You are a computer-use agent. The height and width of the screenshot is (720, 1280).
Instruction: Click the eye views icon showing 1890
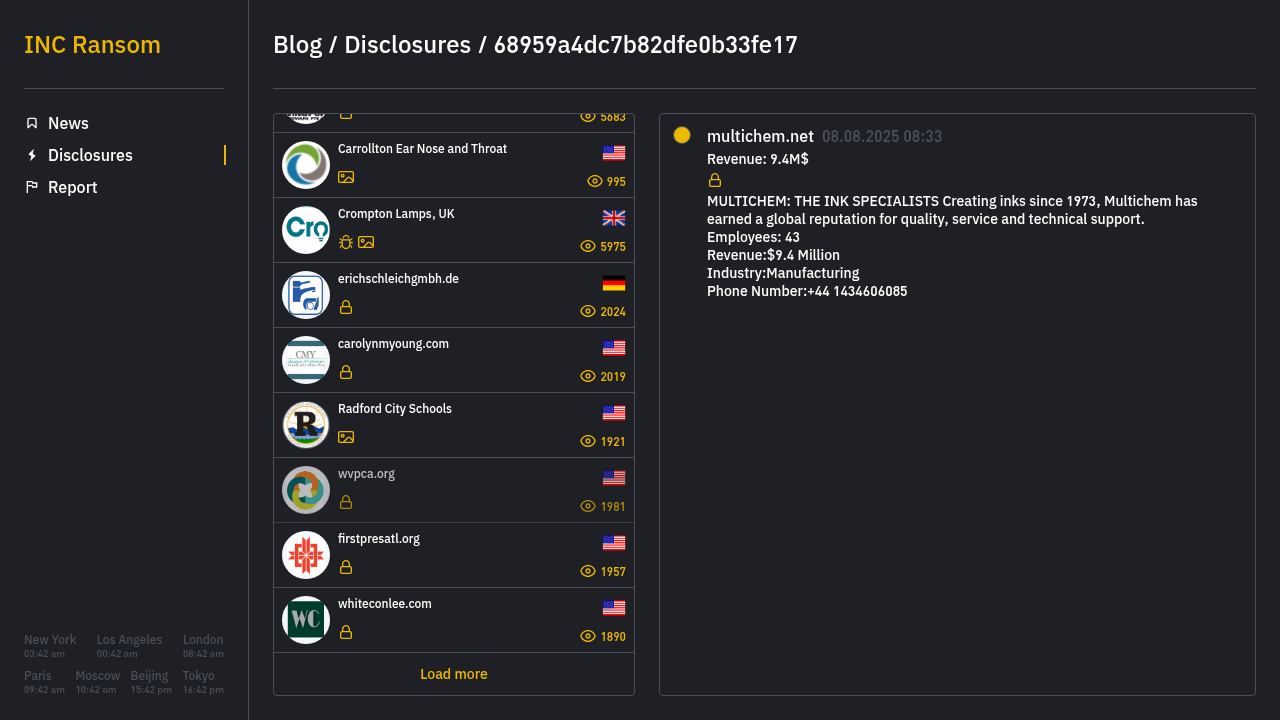(588, 636)
